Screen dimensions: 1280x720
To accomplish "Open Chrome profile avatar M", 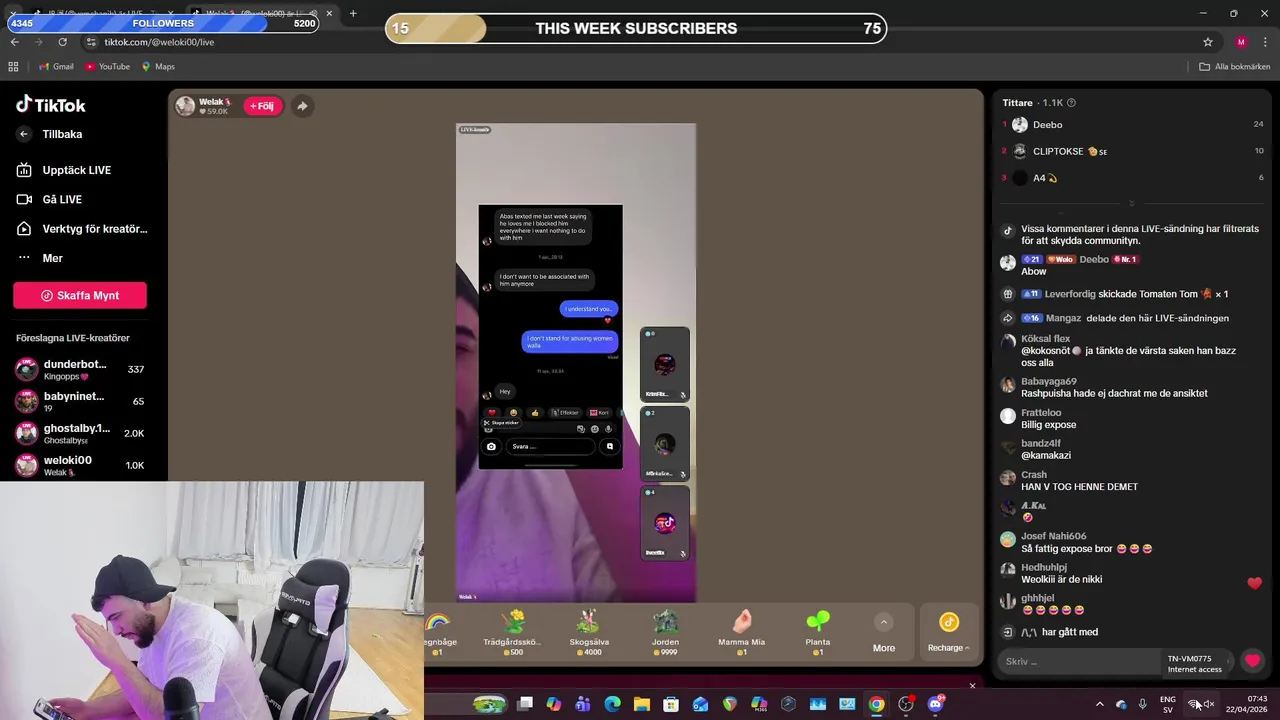I will pyautogui.click(x=1241, y=42).
